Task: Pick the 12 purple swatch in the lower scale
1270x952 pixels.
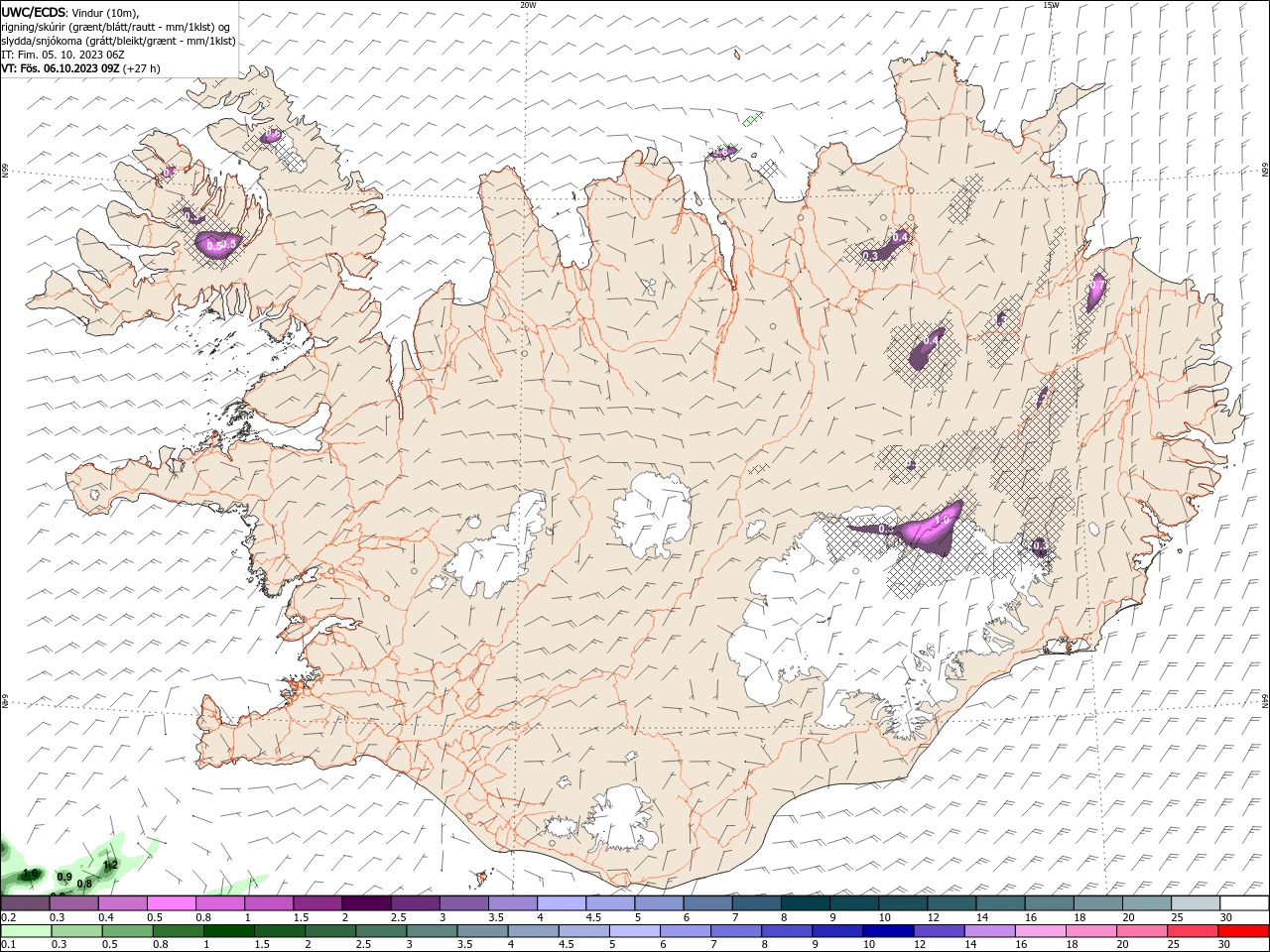Action: pyautogui.click(x=940, y=931)
